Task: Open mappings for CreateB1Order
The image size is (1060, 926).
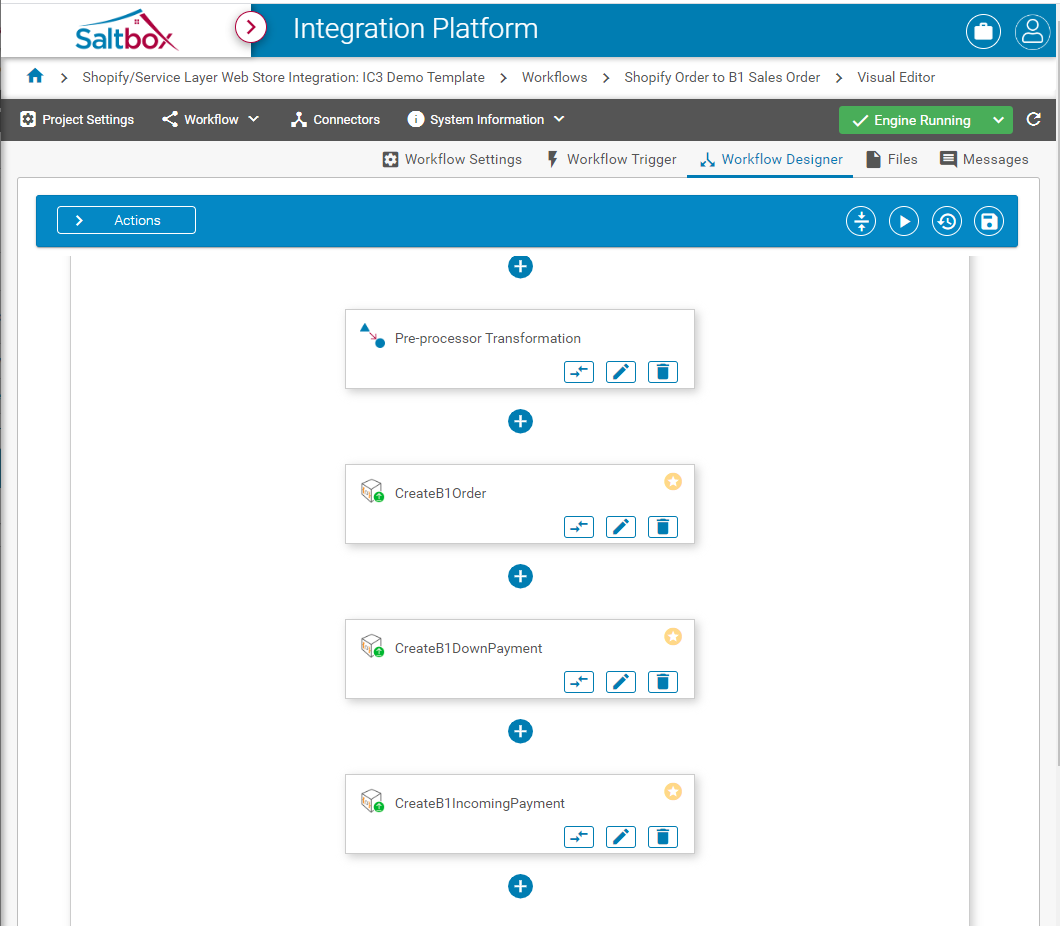Action: (579, 527)
